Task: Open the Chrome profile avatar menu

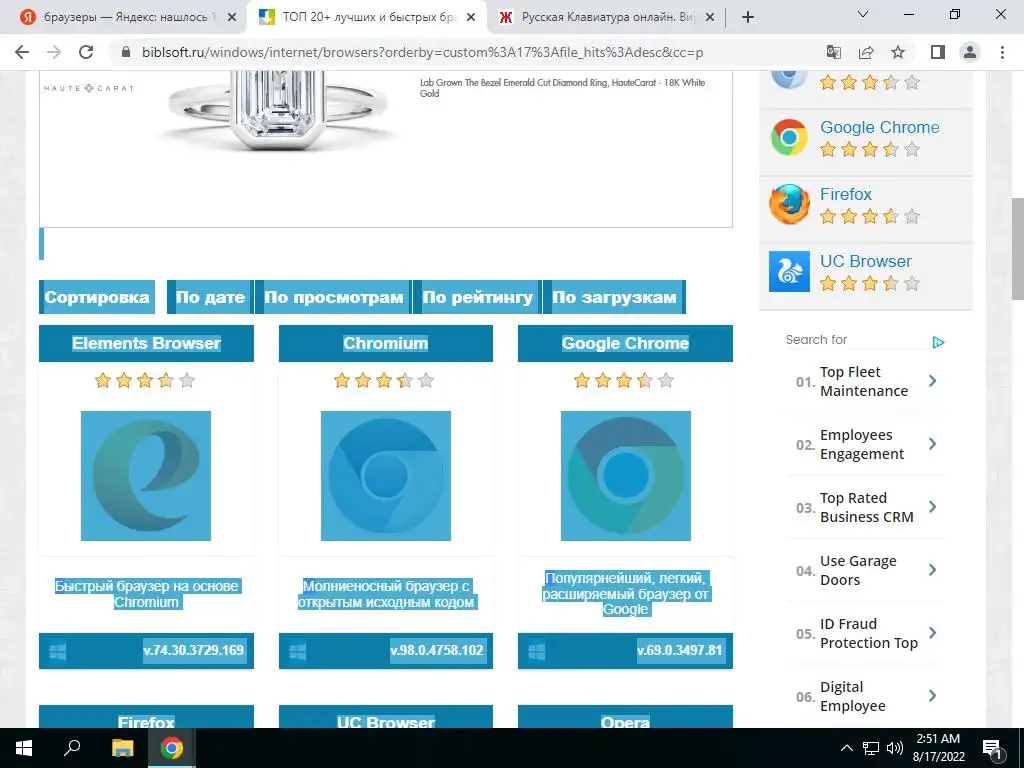Action: (970, 52)
